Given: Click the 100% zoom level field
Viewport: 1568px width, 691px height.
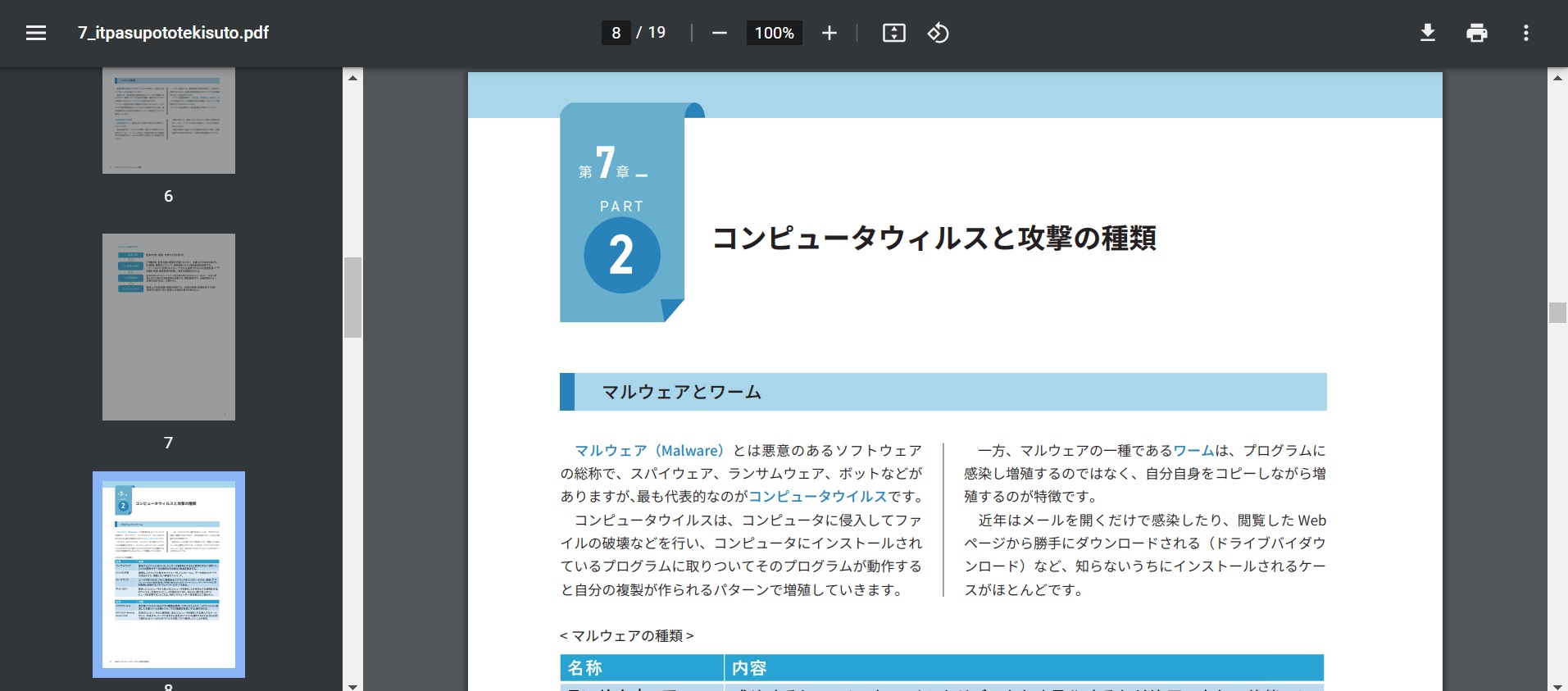Looking at the screenshot, I should tap(774, 33).
